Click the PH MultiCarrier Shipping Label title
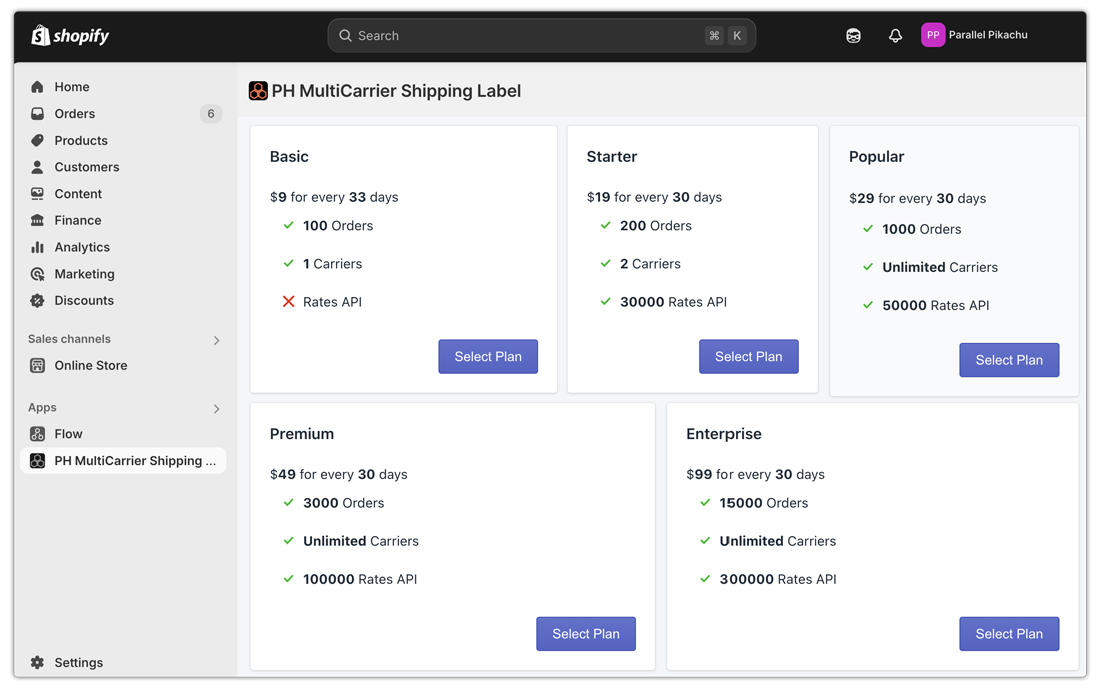This screenshot has width=1100, height=688. (396, 91)
